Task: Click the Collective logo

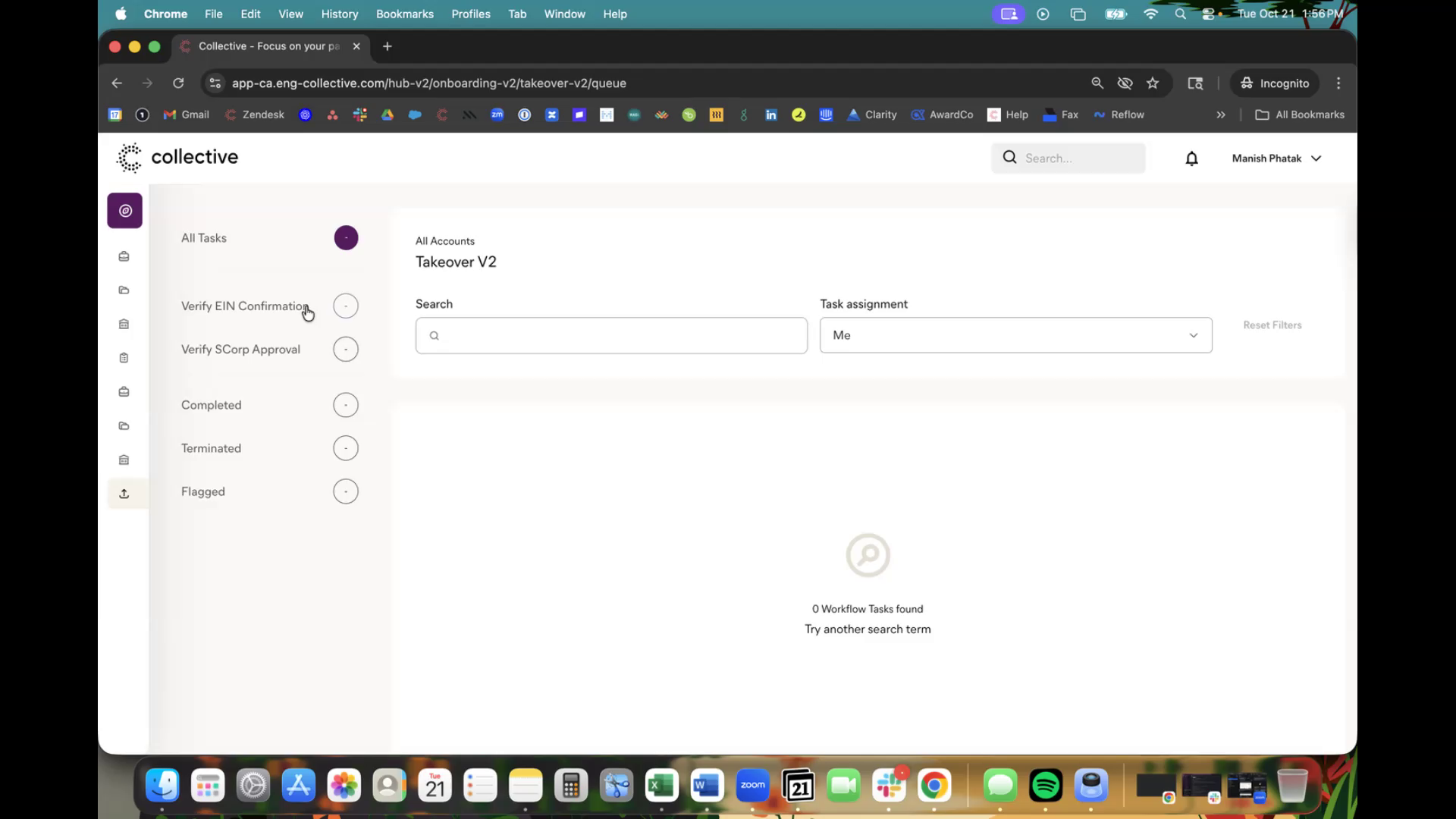Action: [x=177, y=157]
